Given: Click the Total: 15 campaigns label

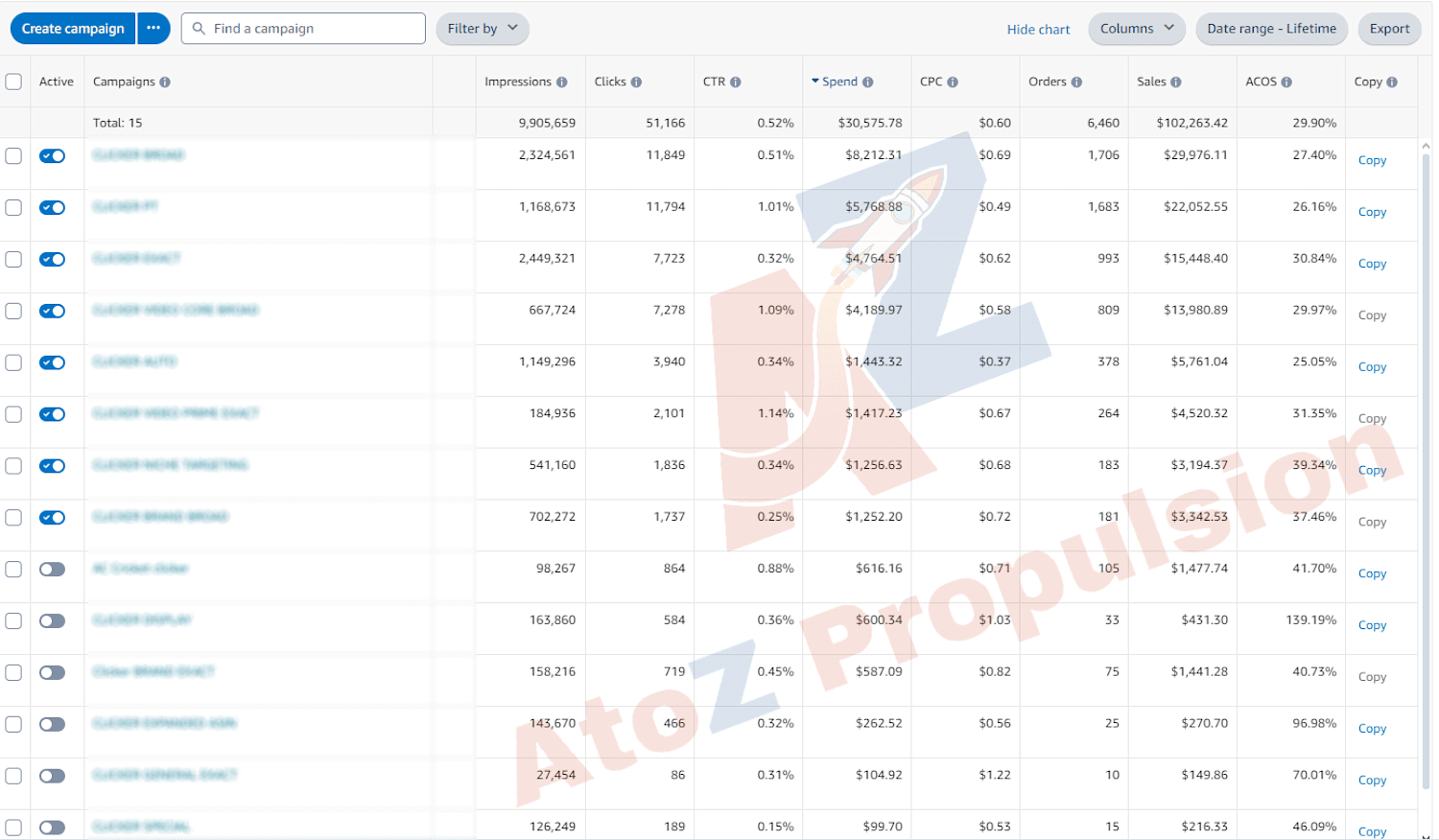Looking at the screenshot, I should pos(117,123).
